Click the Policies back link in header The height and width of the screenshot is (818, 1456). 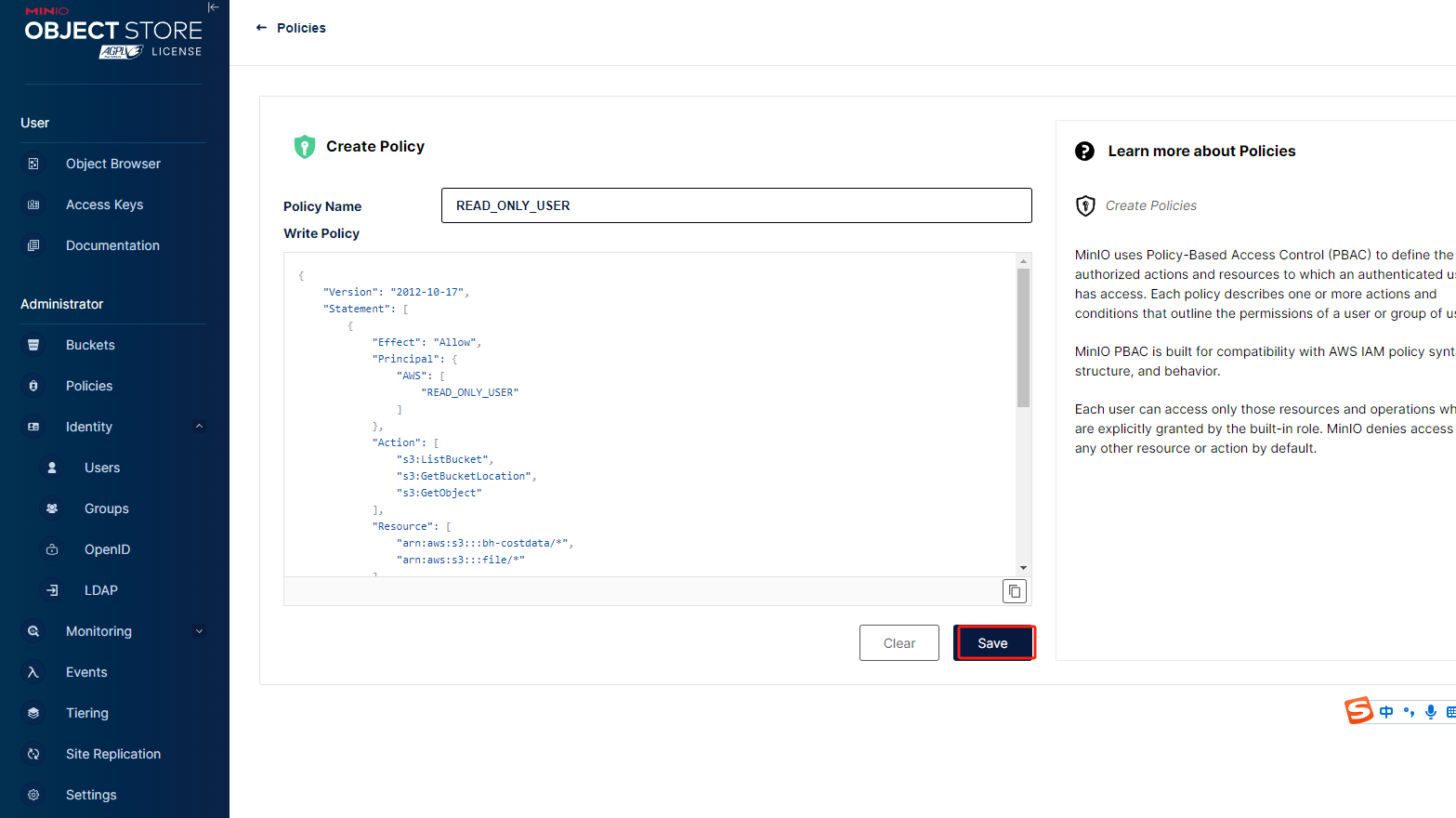click(301, 28)
